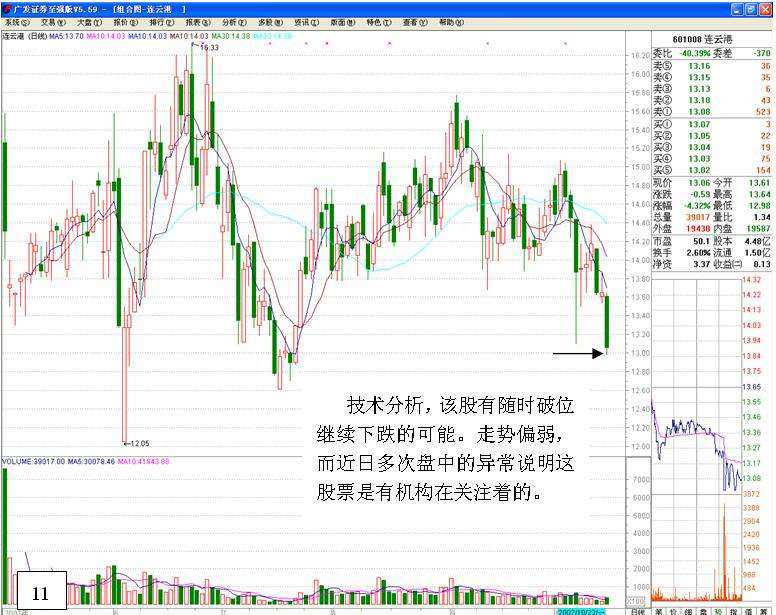This screenshot has height=615, width=776.
Task: Click the 委比 value -40.39%
Action: 695,53
